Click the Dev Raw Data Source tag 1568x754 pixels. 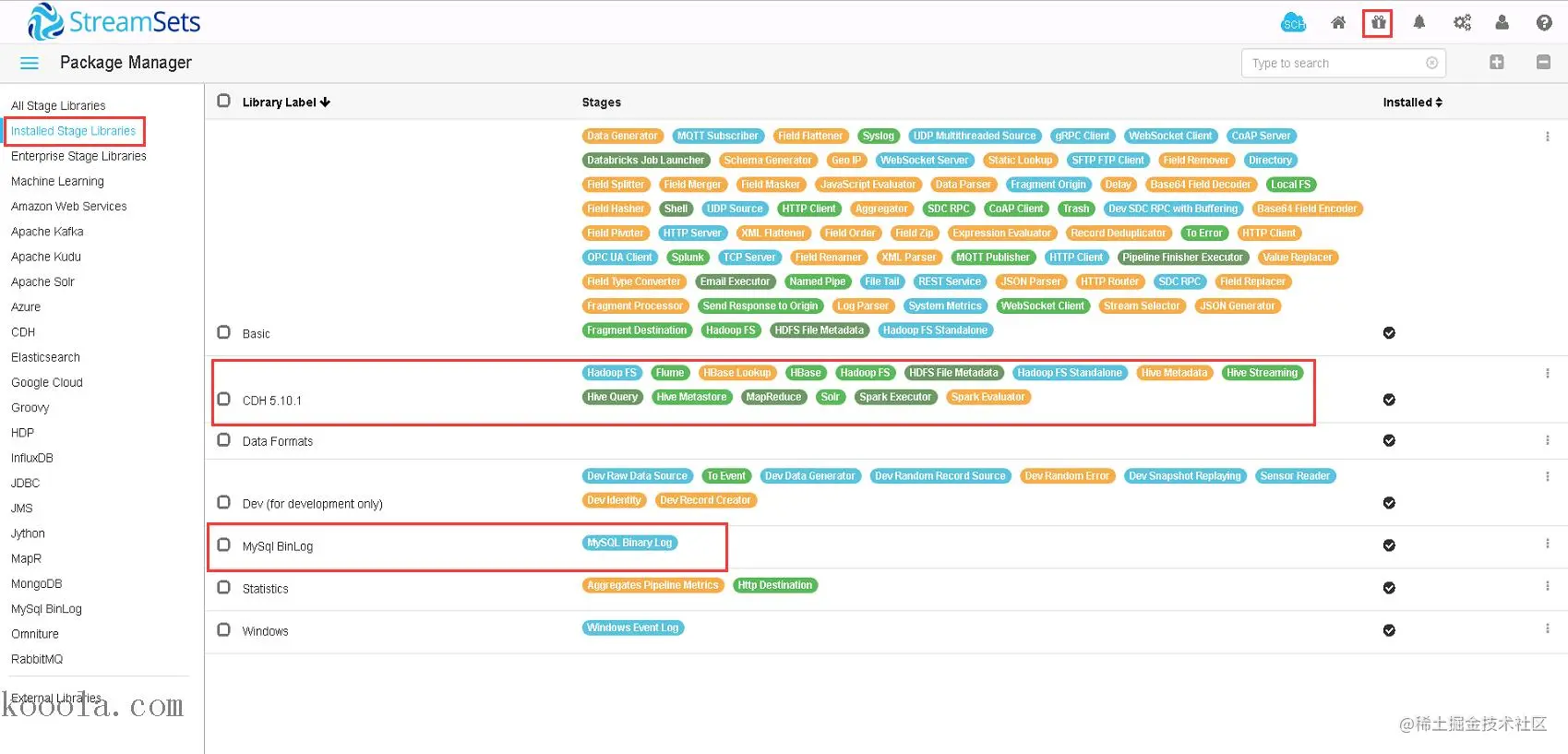click(x=638, y=476)
